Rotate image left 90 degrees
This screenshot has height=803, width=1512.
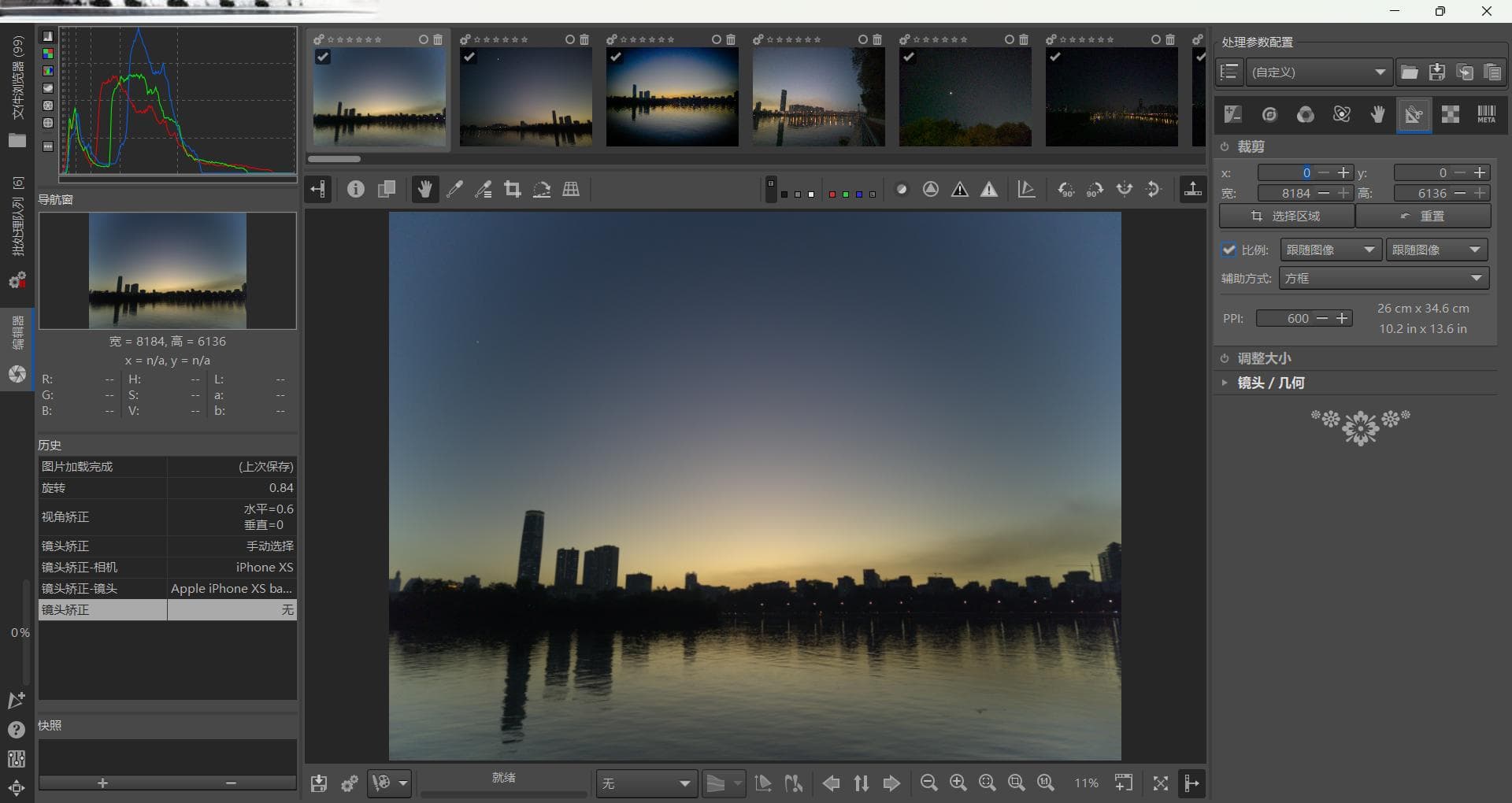(1065, 190)
